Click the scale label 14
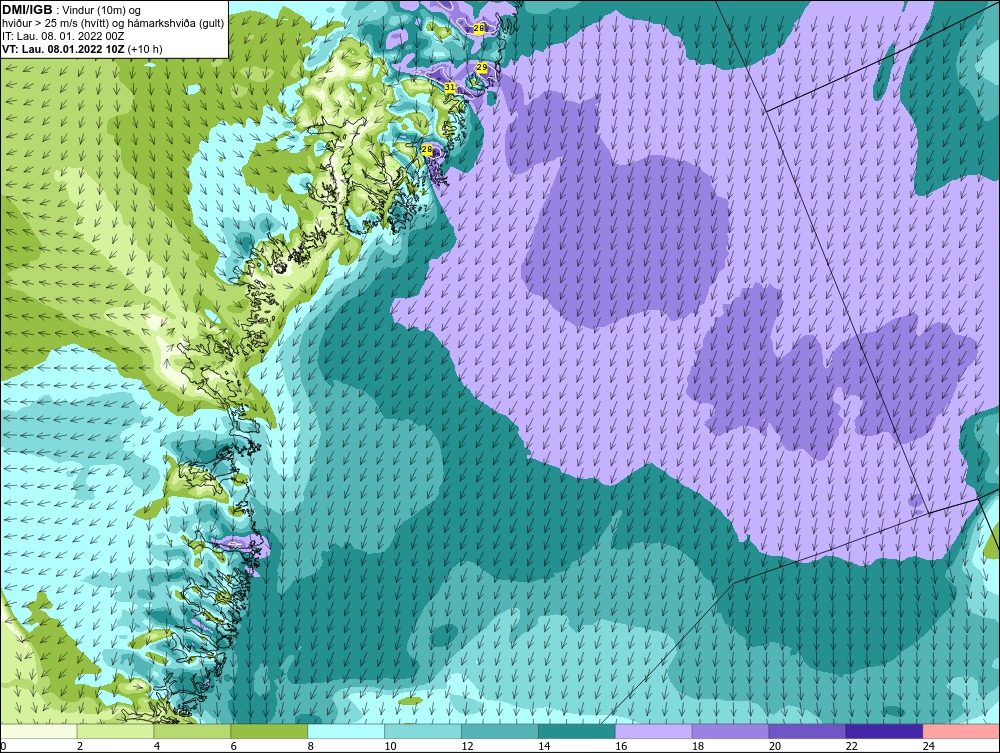 544,746
